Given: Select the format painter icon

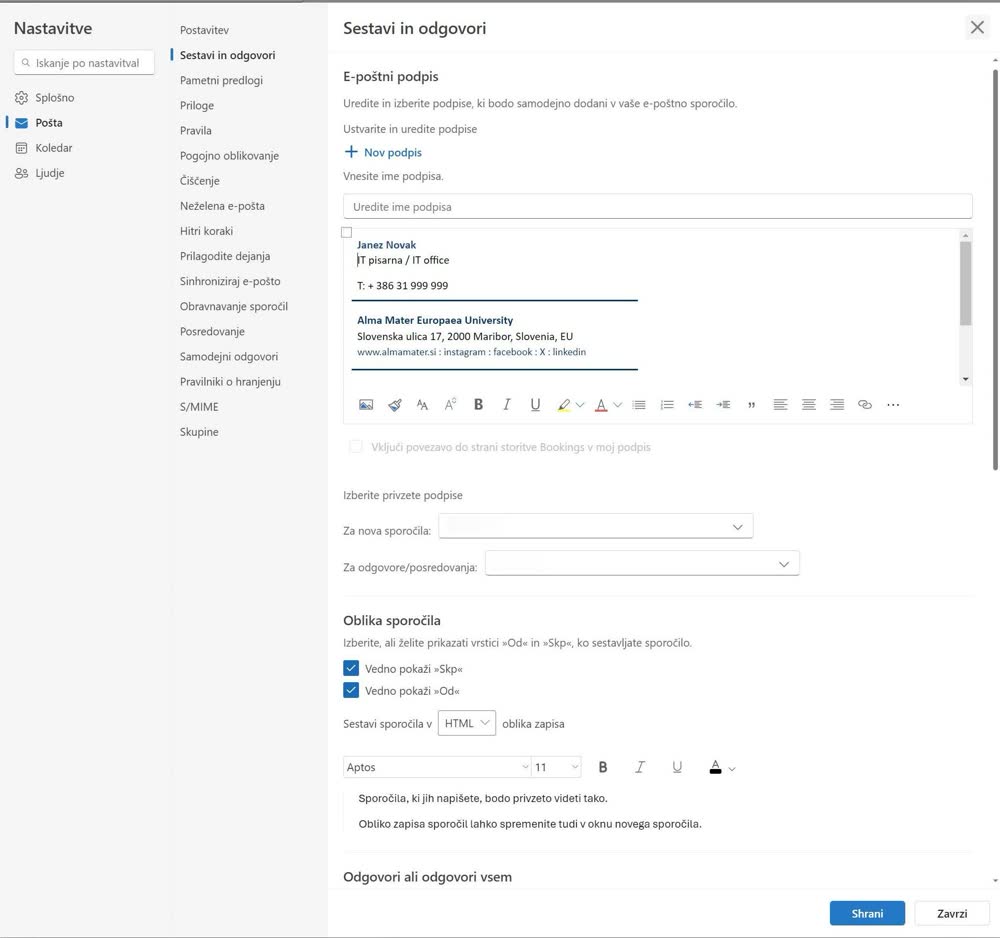Looking at the screenshot, I should [x=395, y=405].
